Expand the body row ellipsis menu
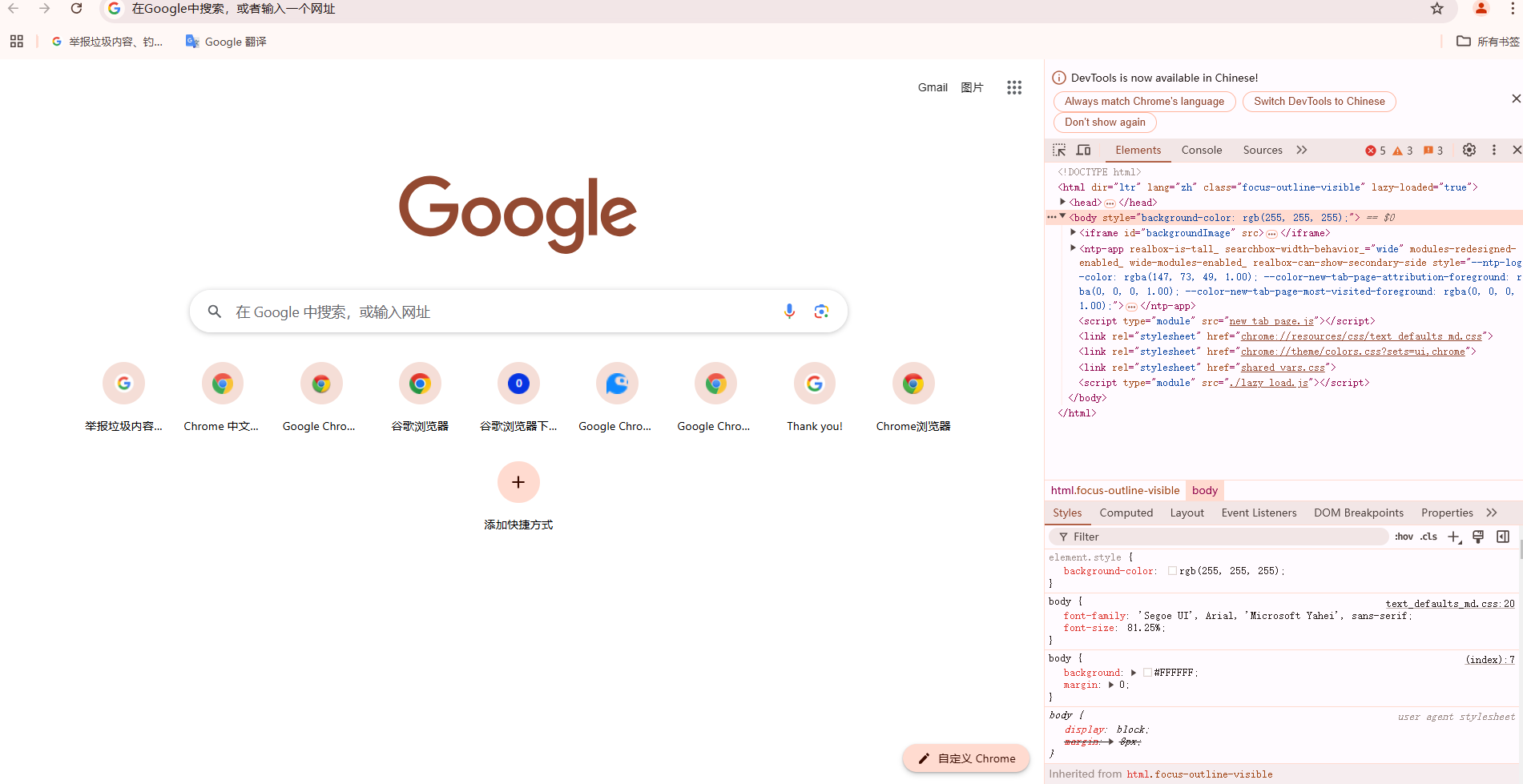 coord(1052,217)
